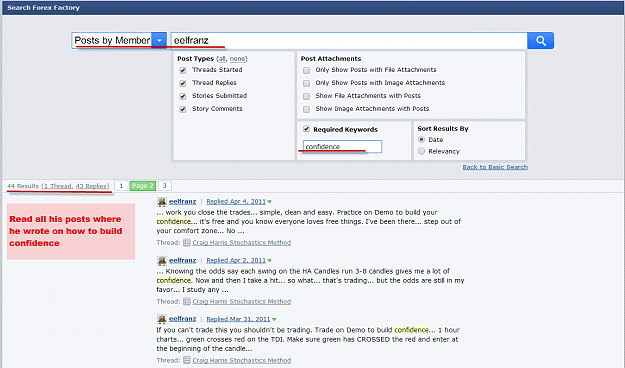Toggle the Thread Replies checkbox

[x=183, y=83]
